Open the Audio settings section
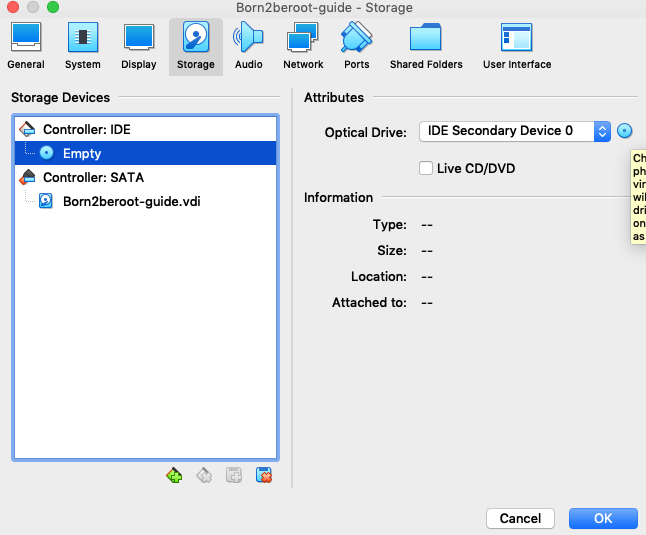 coord(248,47)
